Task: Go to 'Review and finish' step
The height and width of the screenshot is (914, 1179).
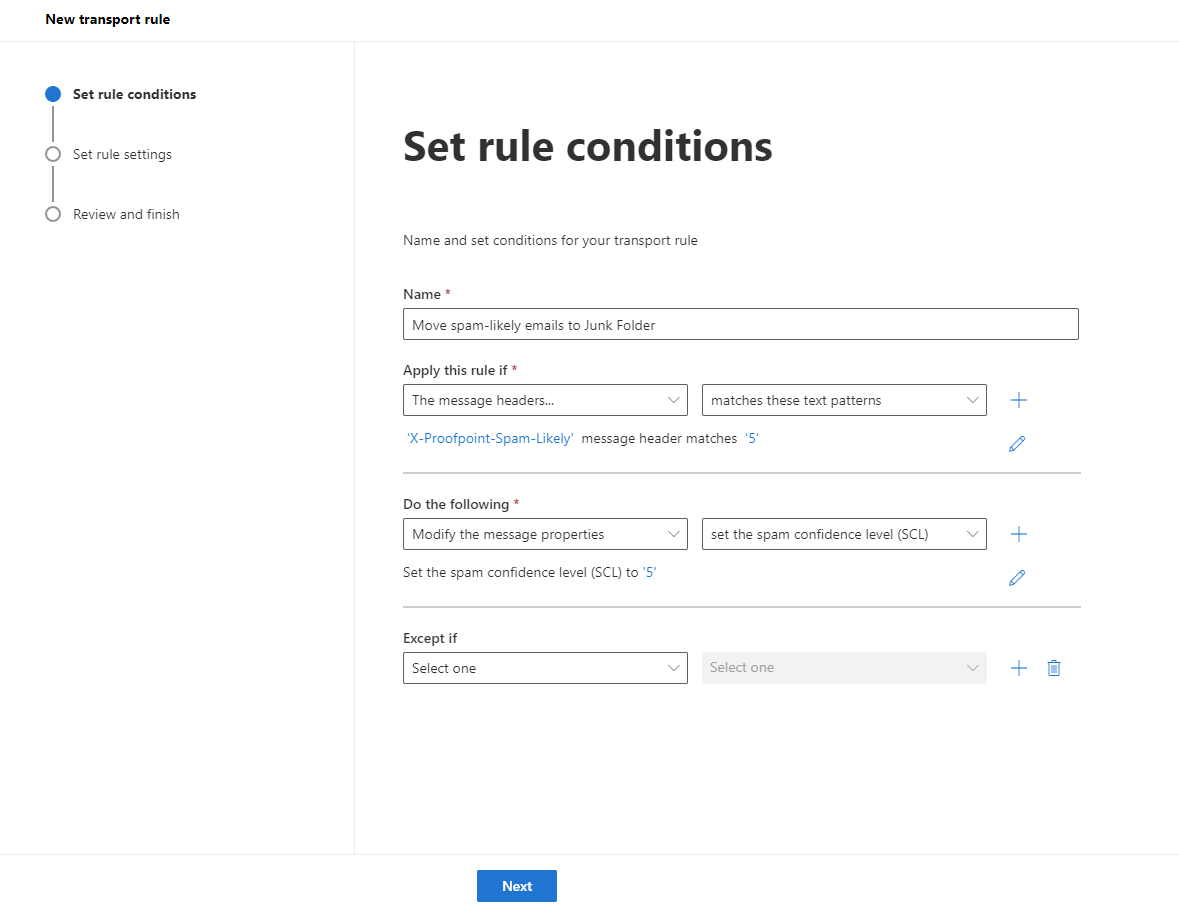Action: 112,214
